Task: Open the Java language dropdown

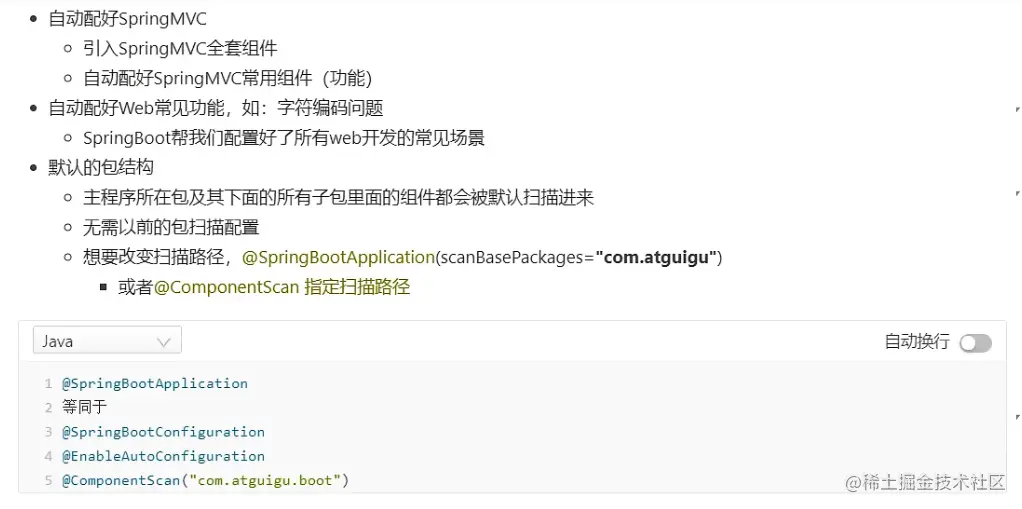Action: tap(106, 341)
